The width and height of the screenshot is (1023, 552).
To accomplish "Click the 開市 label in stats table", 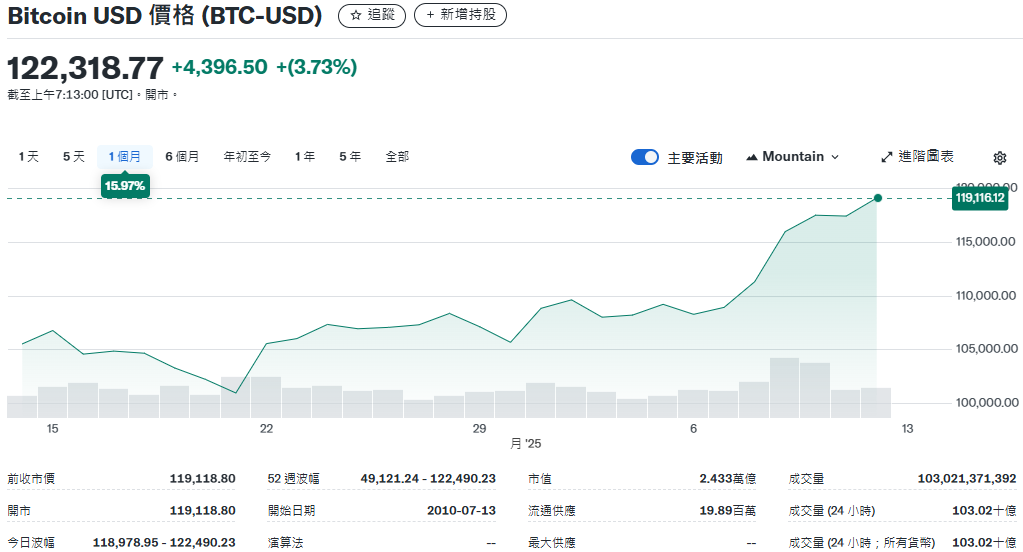I will (x=19, y=510).
